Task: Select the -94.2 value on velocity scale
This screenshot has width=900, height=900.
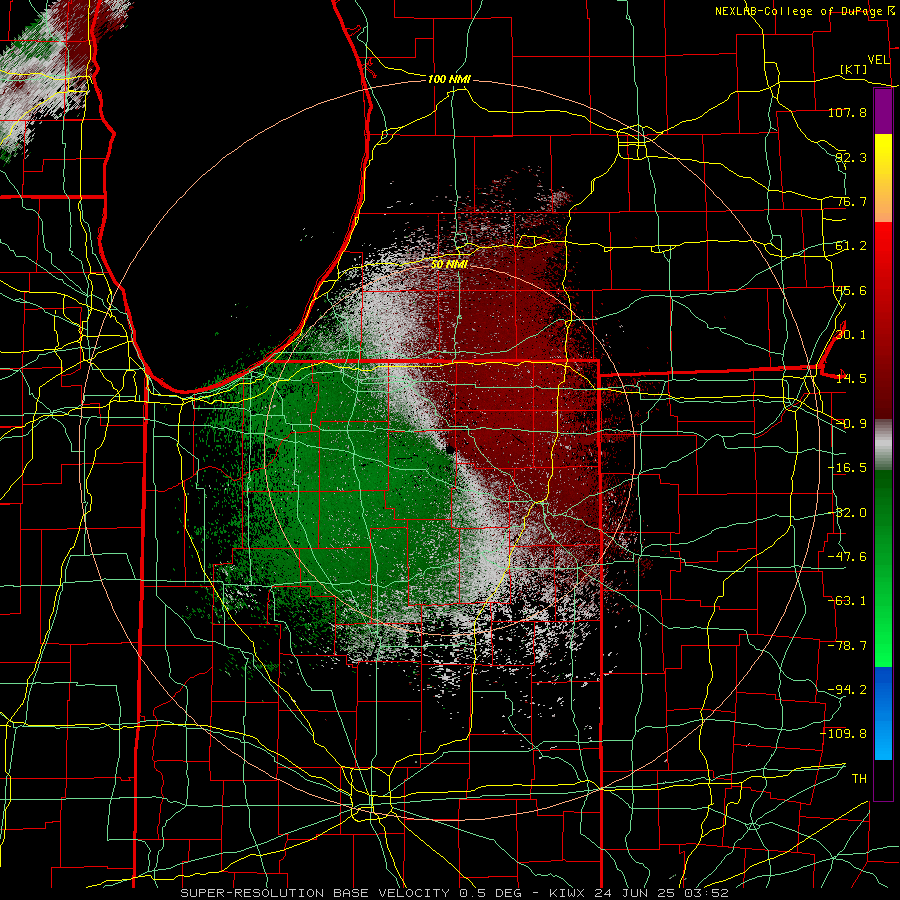Action: coord(847,690)
